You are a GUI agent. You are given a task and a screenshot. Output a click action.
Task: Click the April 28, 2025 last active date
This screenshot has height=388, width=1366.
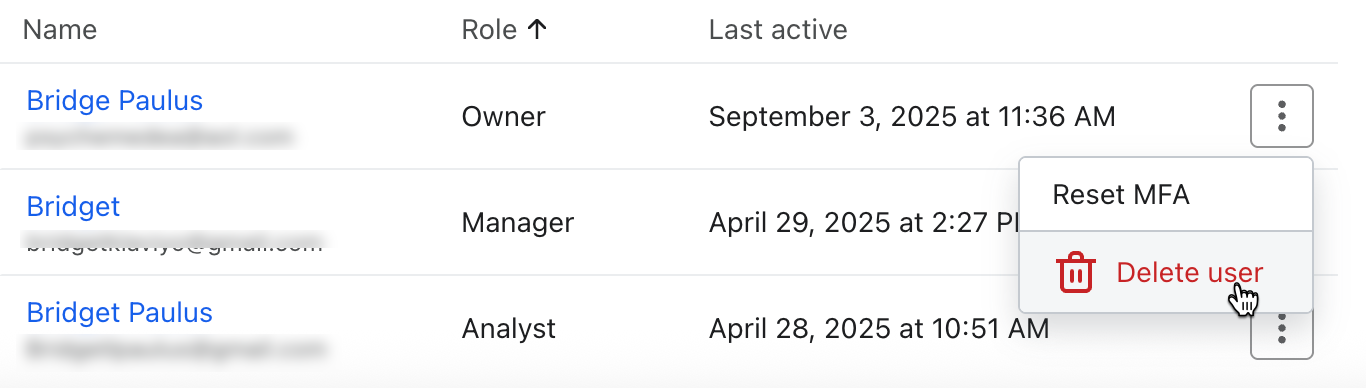pyautogui.click(x=879, y=328)
